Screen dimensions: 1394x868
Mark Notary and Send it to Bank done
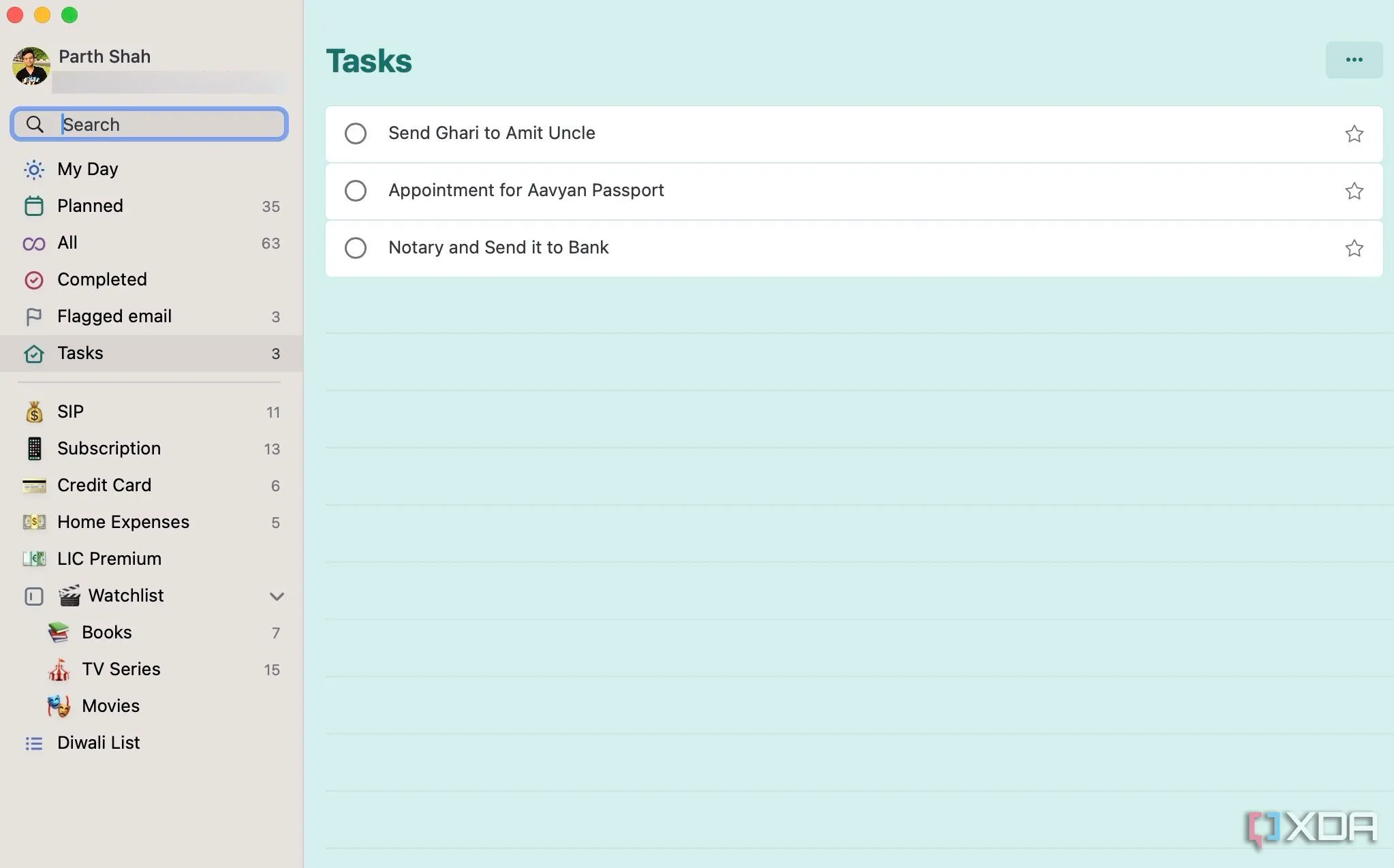pyautogui.click(x=355, y=248)
